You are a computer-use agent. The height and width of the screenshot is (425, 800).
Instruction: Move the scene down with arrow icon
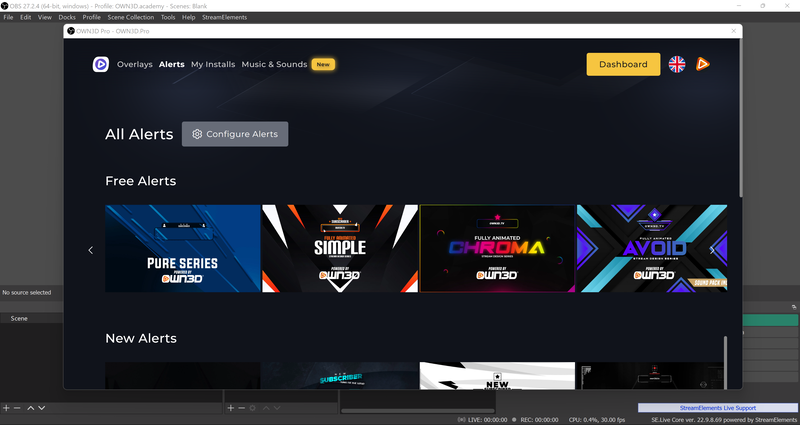41,408
